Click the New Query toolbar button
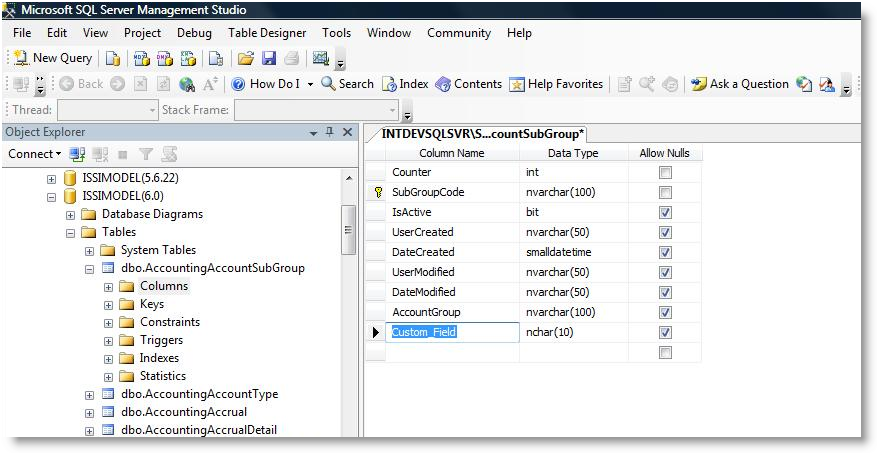The width and height of the screenshot is (877, 453). click(x=53, y=58)
